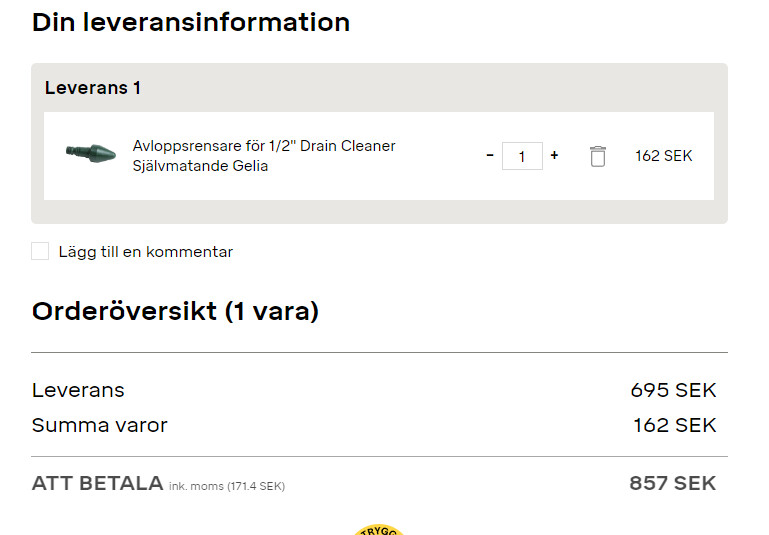Click the Summa varor amount 162 SEK

click(x=674, y=425)
